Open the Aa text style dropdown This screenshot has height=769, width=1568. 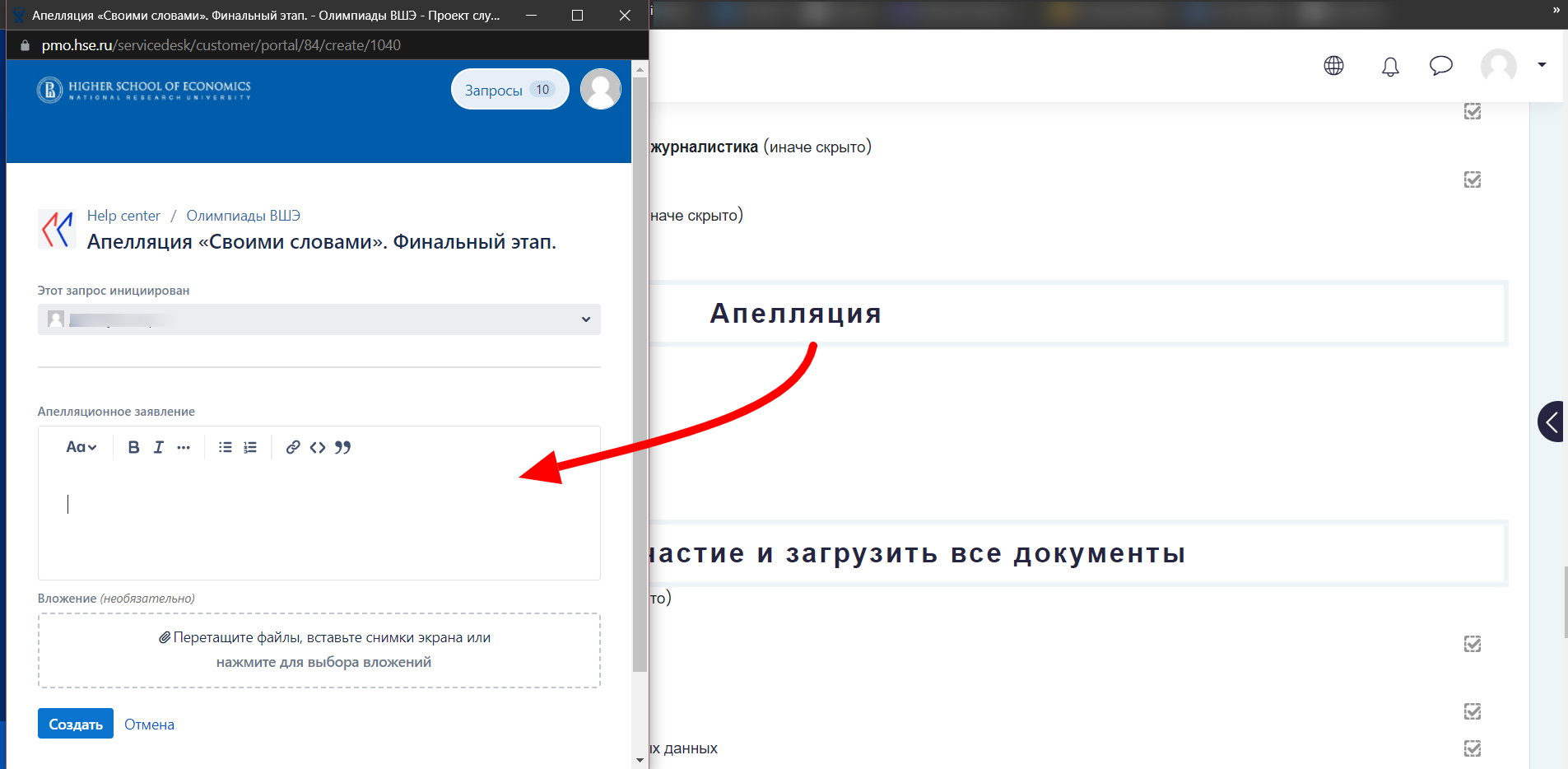[x=81, y=447]
